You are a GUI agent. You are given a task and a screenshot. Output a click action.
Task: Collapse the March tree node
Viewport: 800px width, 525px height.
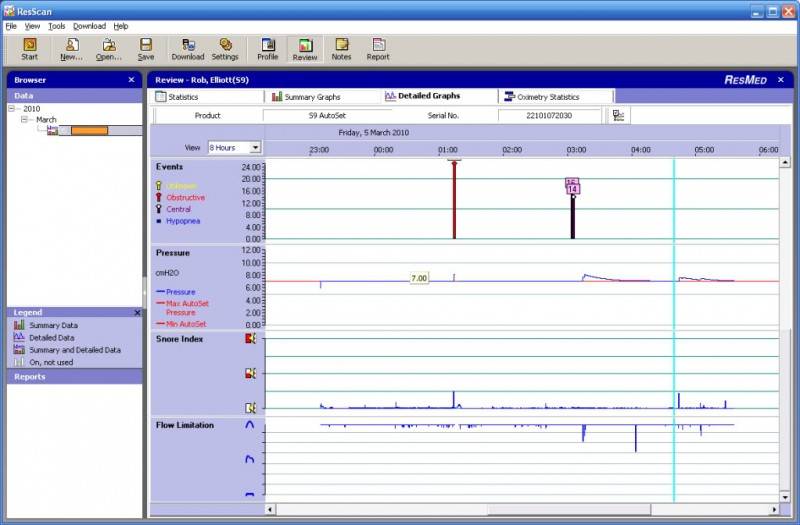[24, 119]
